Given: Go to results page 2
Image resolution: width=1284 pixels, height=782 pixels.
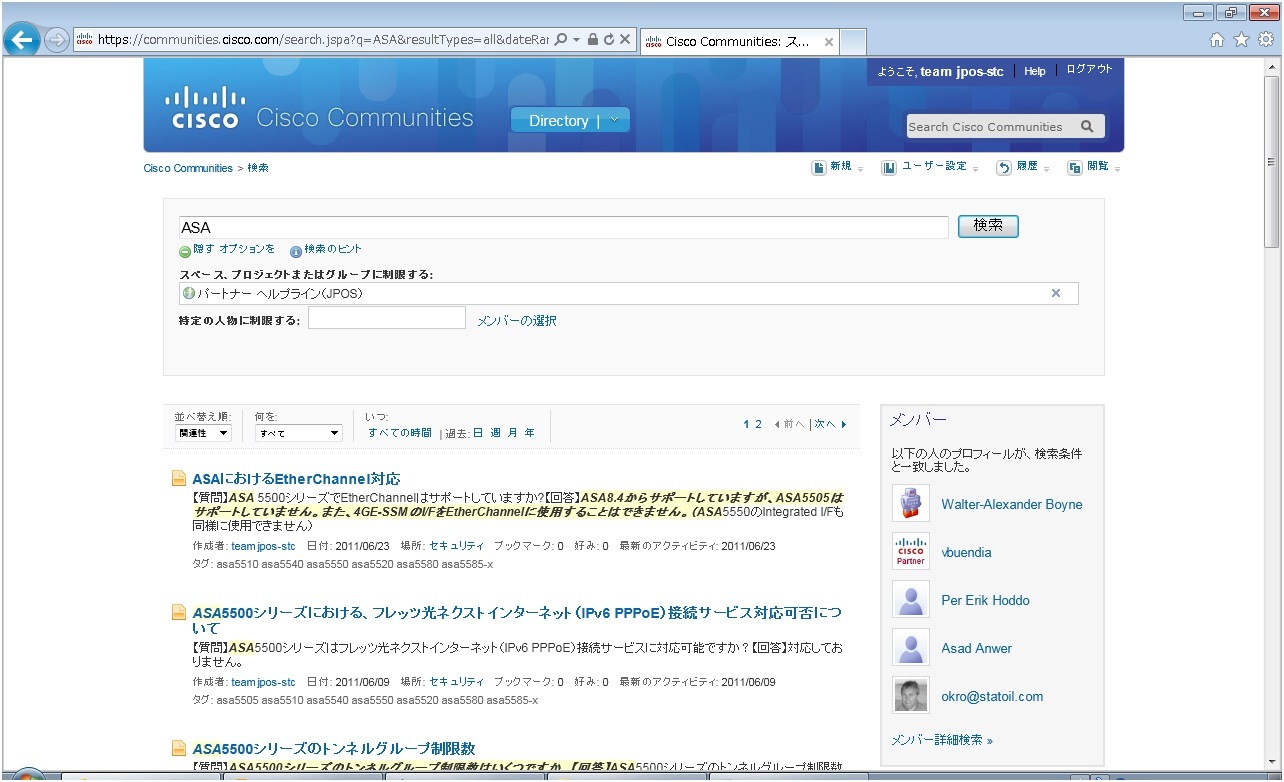Looking at the screenshot, I should pyautogui.click(x=758, y=424).
